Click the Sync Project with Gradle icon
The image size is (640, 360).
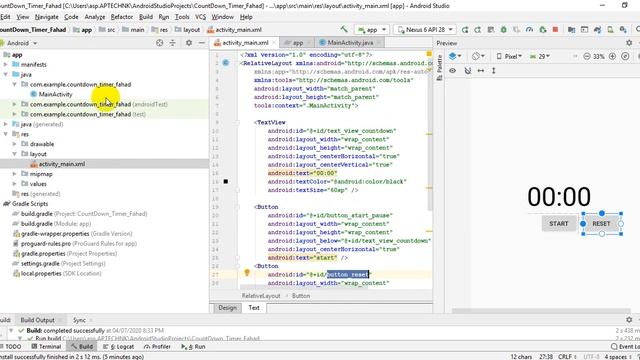pos(597,30)
